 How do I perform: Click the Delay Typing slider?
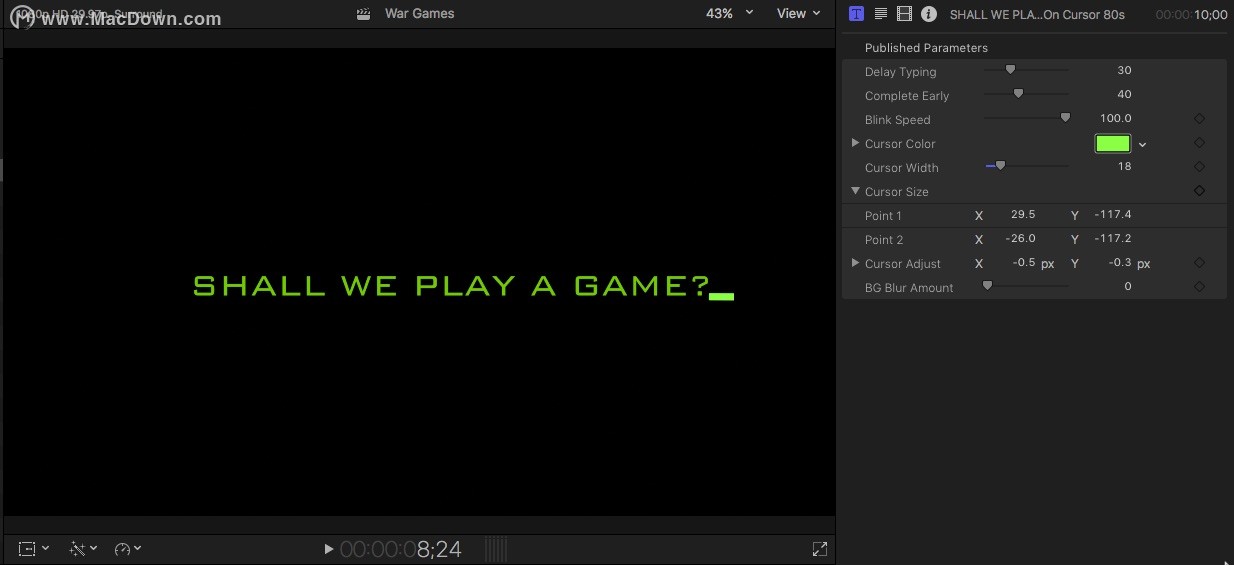1026,70
